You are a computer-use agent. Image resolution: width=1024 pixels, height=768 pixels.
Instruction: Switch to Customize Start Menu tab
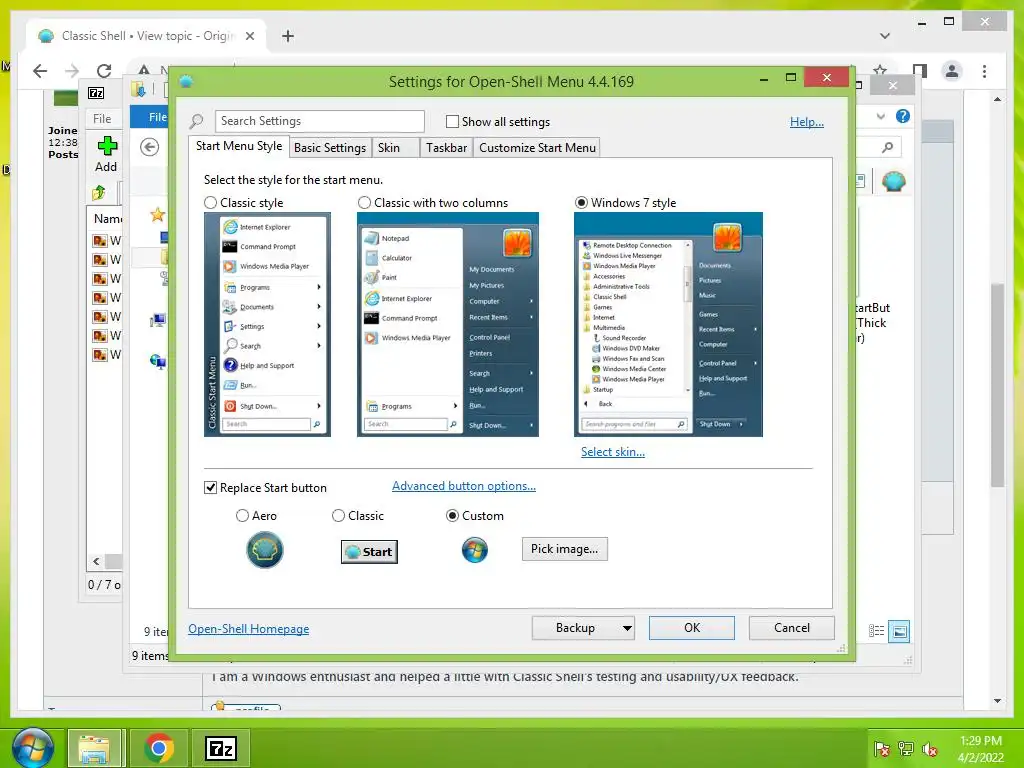coord(537,148)
